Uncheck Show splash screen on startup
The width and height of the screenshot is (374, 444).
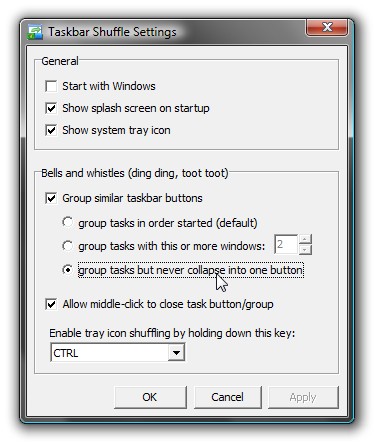click(51, 108)
